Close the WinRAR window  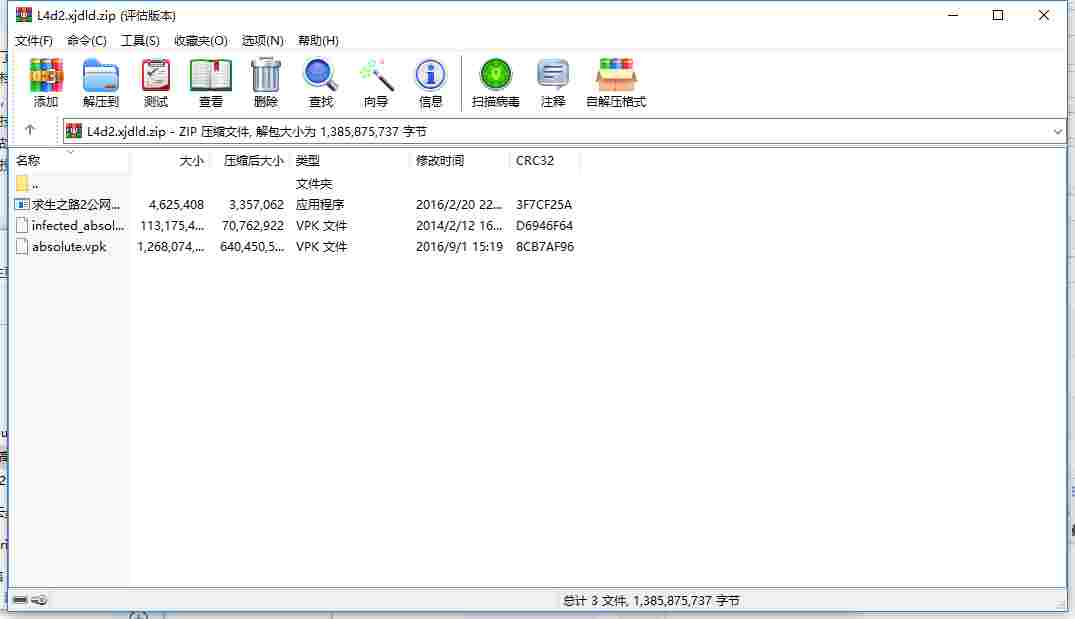1043,15
